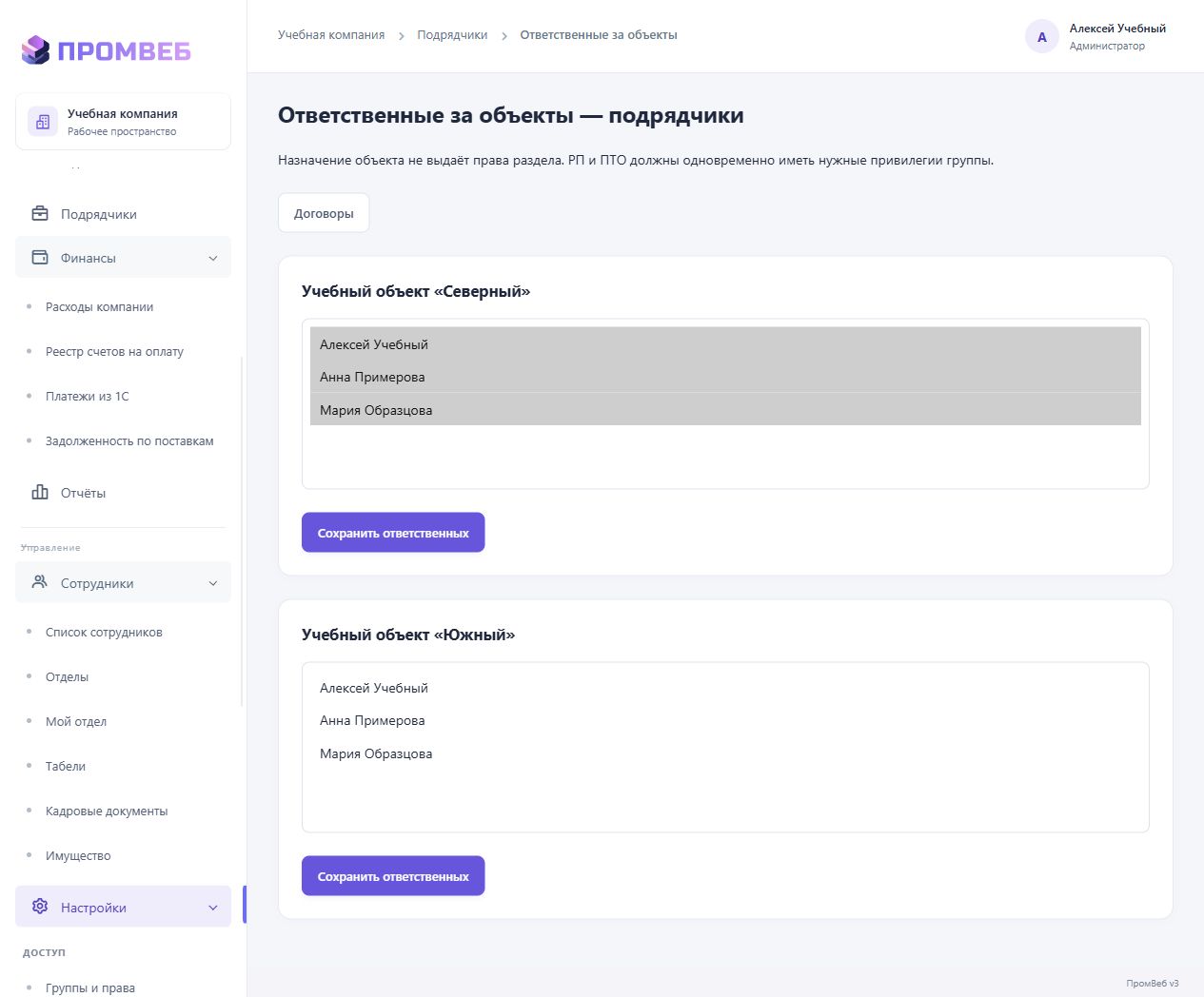Image resolution: width=1204 pixels, height=997 pixels.
Task: Click the Подрядчики briefcase icon
Action: pyautogui.click(x=40, y=213)
